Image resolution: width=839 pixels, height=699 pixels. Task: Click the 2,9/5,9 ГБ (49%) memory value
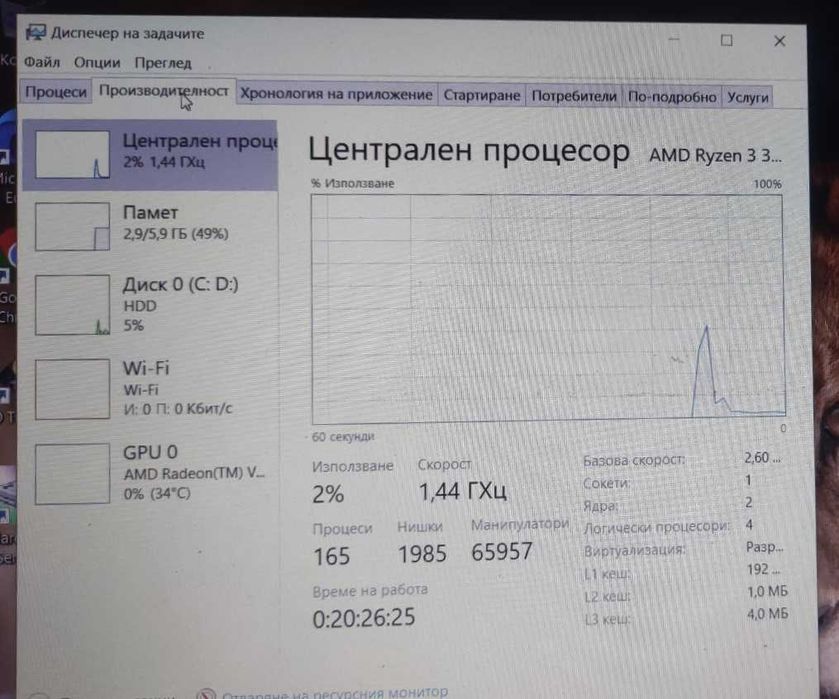(x=176, y=234)
